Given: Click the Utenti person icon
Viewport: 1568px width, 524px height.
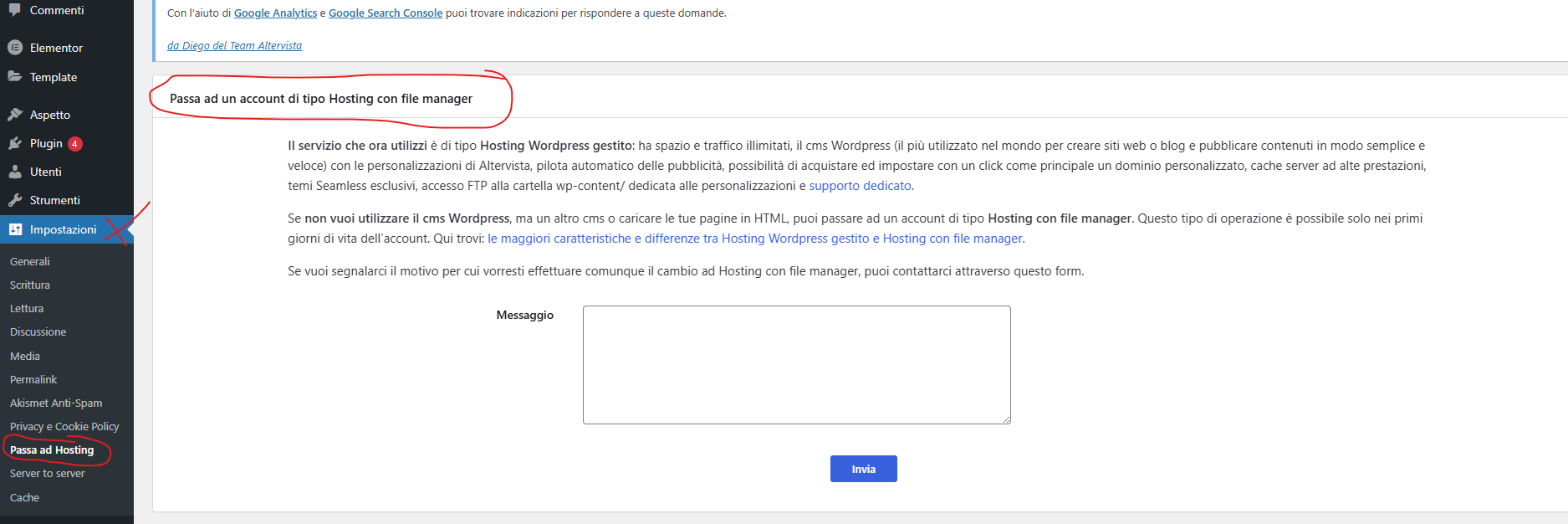Looking at the screenshot, I should coord(15,172).
